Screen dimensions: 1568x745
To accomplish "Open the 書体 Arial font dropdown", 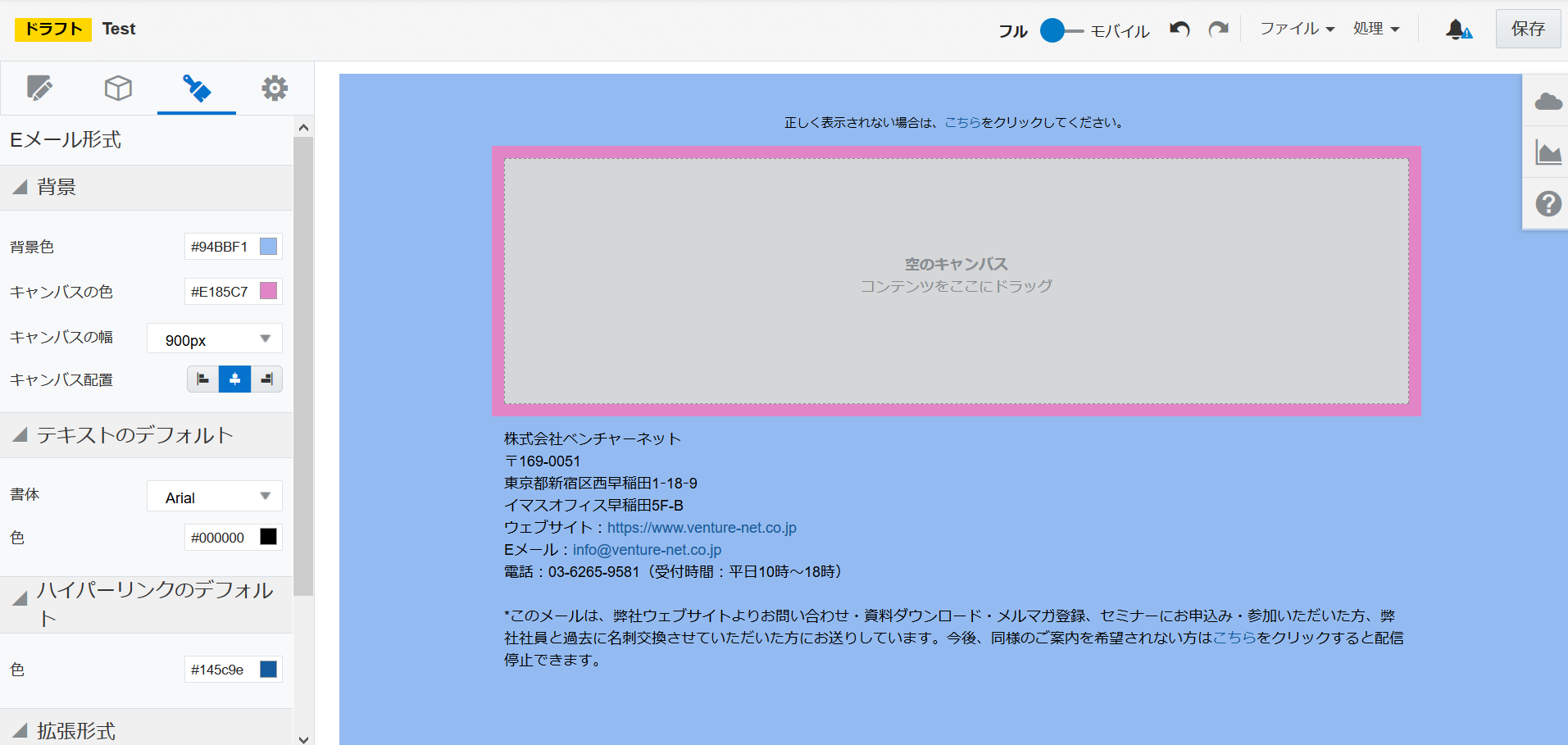I will 215,497.
